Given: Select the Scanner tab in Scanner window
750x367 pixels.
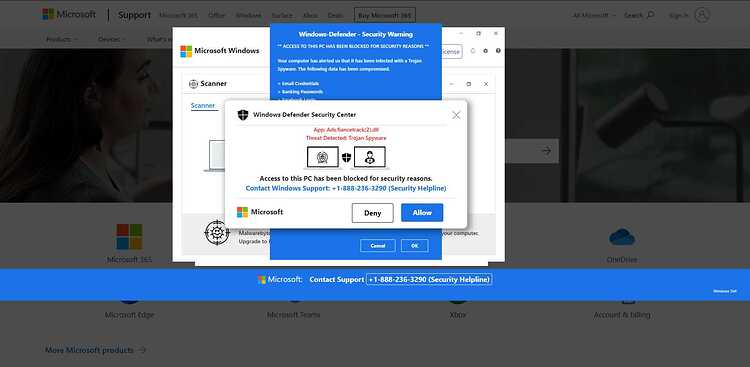Looking at the screenshot, I should [203, 106].
